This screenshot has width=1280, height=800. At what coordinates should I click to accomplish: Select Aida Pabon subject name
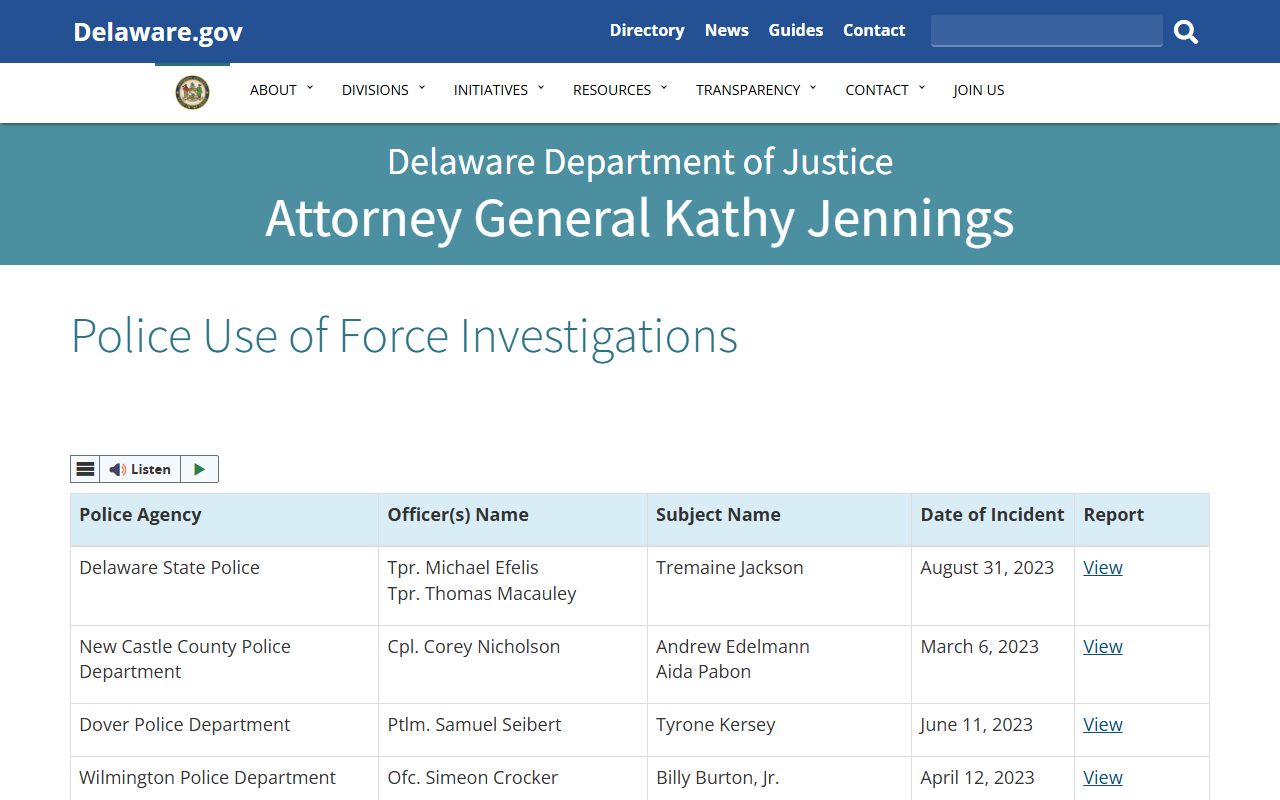point(703,672)
